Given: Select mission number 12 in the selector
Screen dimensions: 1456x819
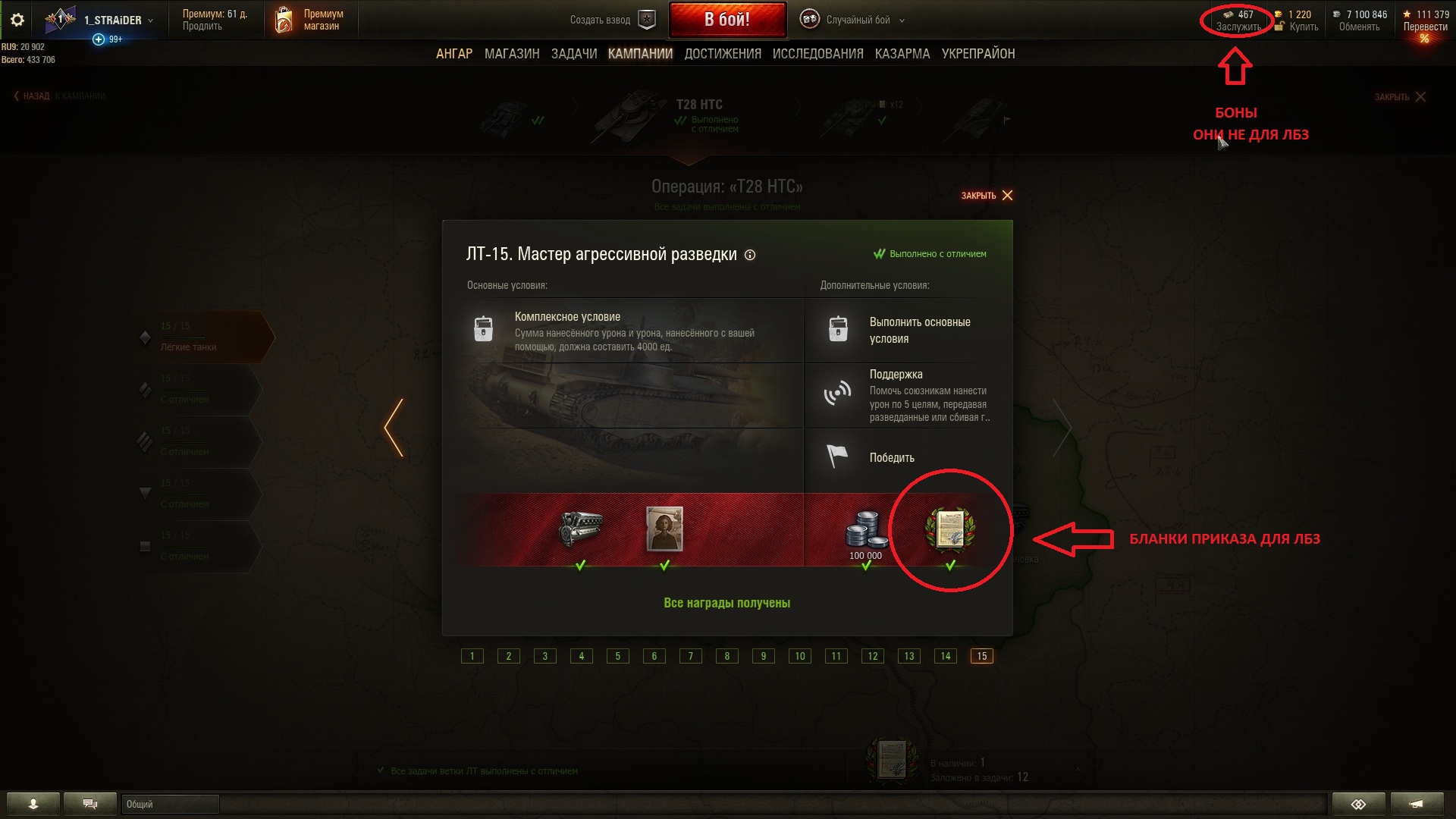Looking at the screenshot, I should point(873,656).
